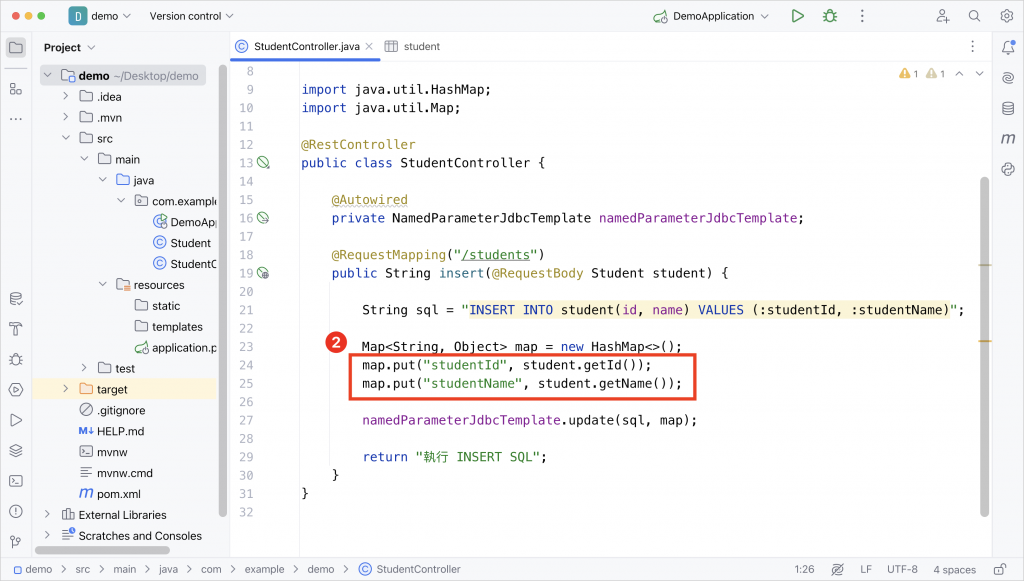Open the Structure tool window icon

[x=16, y=89]
